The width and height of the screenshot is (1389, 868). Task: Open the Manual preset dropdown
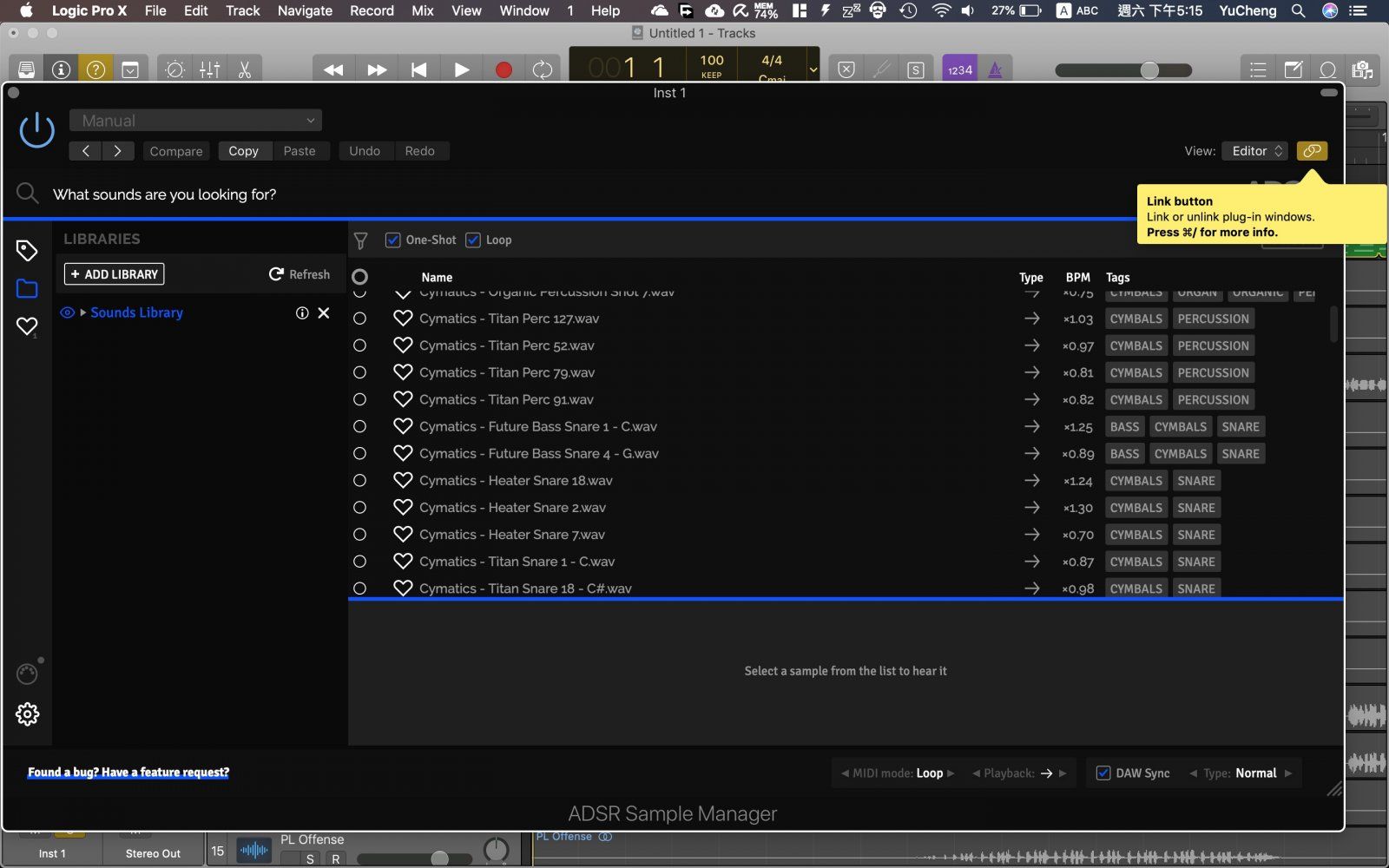[195, 121]
